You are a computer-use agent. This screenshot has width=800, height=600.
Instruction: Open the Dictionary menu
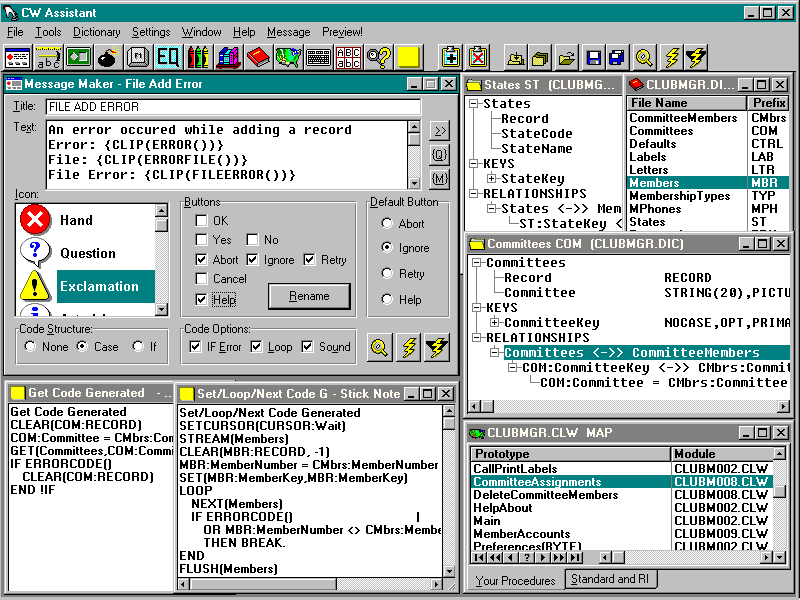click(96, 32)
